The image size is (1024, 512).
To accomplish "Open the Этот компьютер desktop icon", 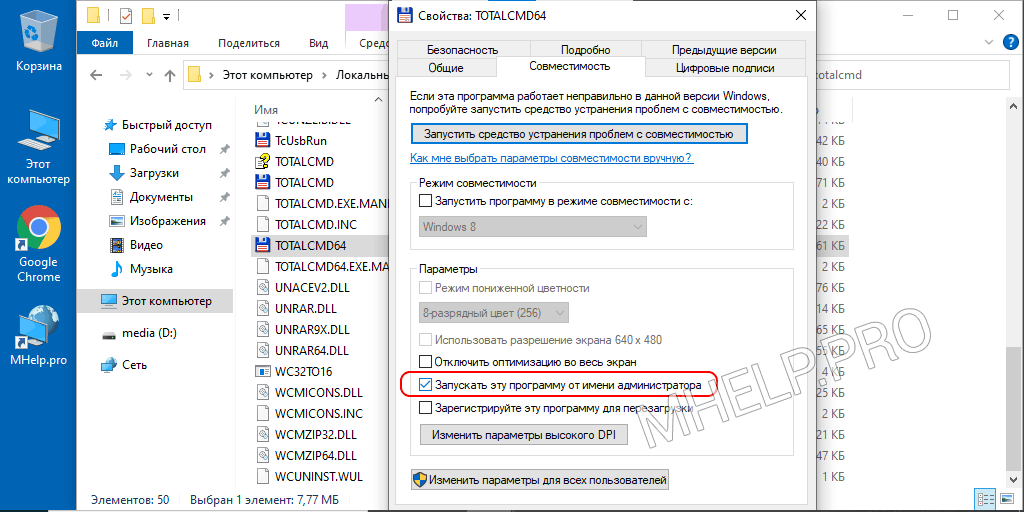I will [40, 147].
